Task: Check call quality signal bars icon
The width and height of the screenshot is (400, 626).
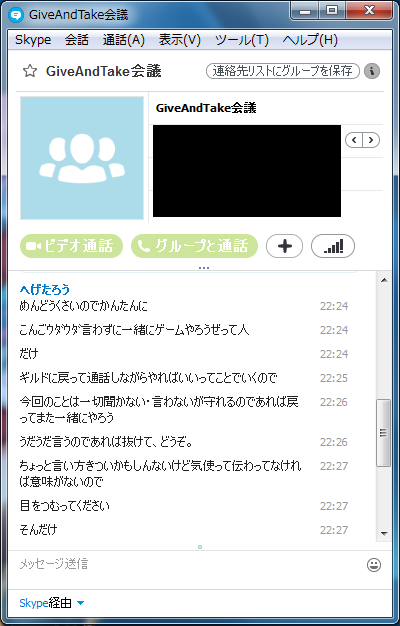Action: 333,246
